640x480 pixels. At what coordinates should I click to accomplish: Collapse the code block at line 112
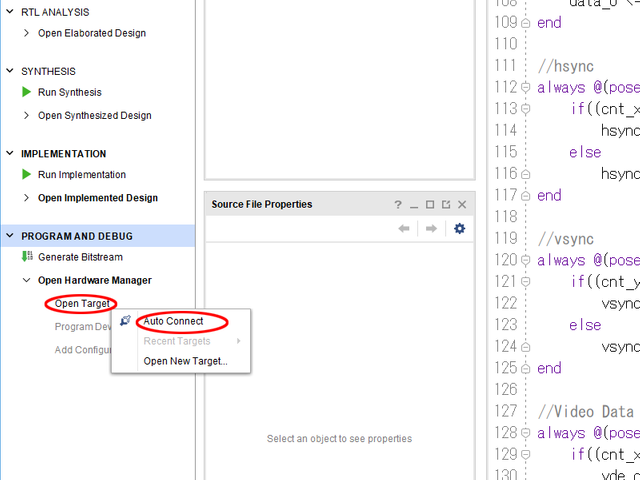click(525, 87)
